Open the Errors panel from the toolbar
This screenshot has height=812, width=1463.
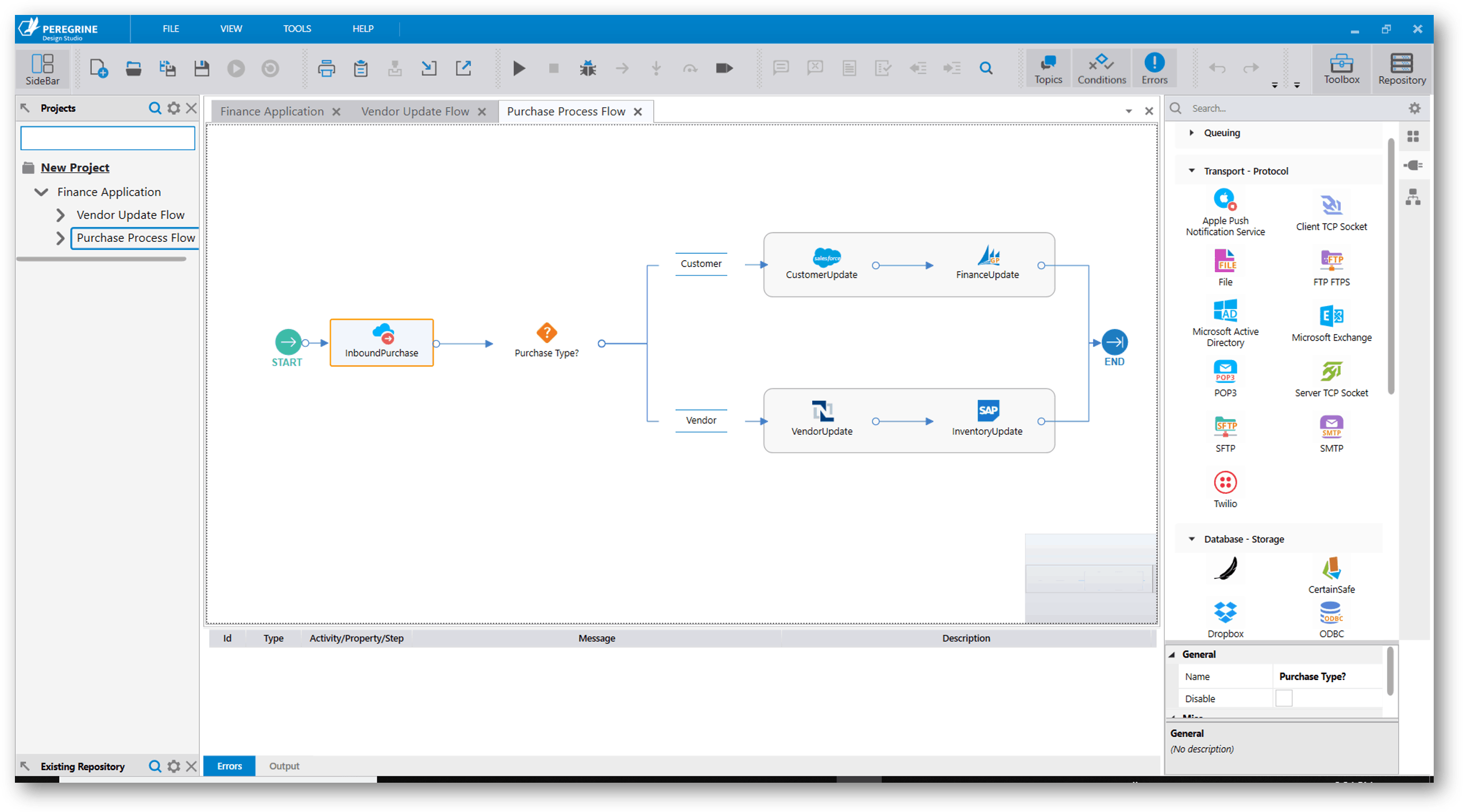coord(1154,68)
